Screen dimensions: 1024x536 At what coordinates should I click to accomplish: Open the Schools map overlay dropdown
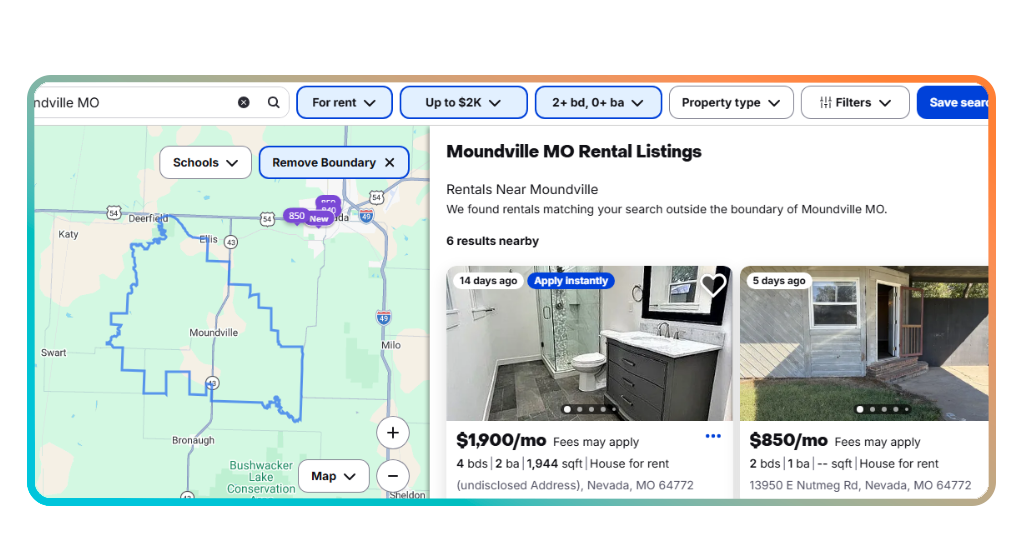click(206, 163)
